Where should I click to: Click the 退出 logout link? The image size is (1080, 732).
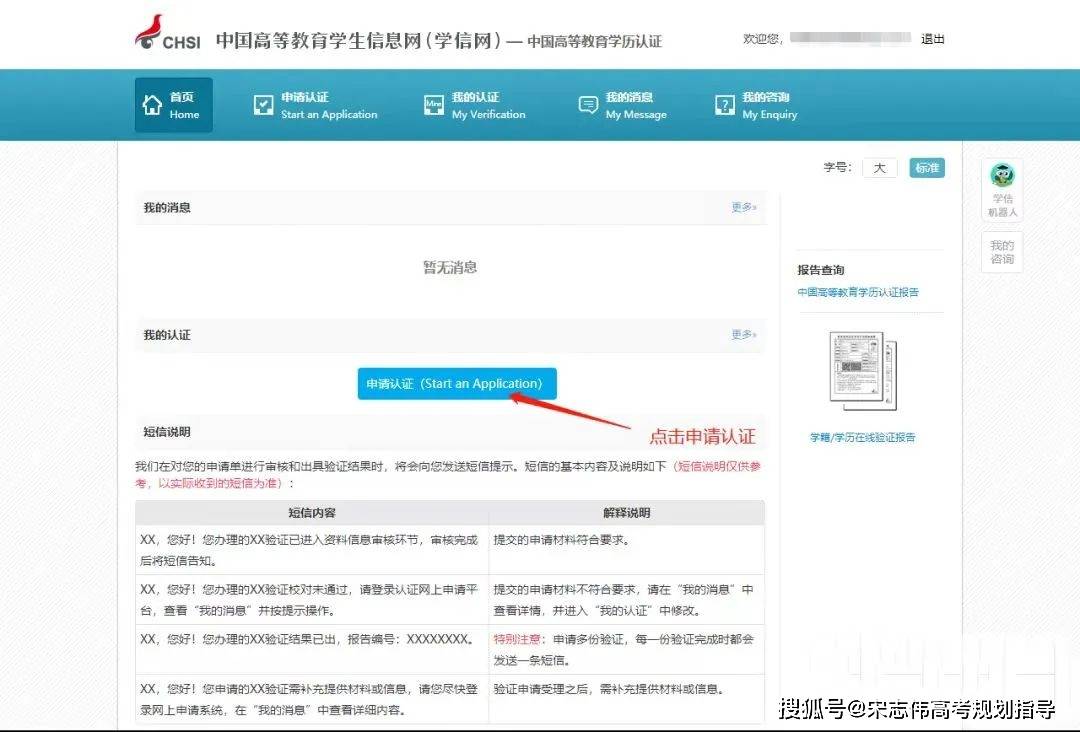[933, 39]
